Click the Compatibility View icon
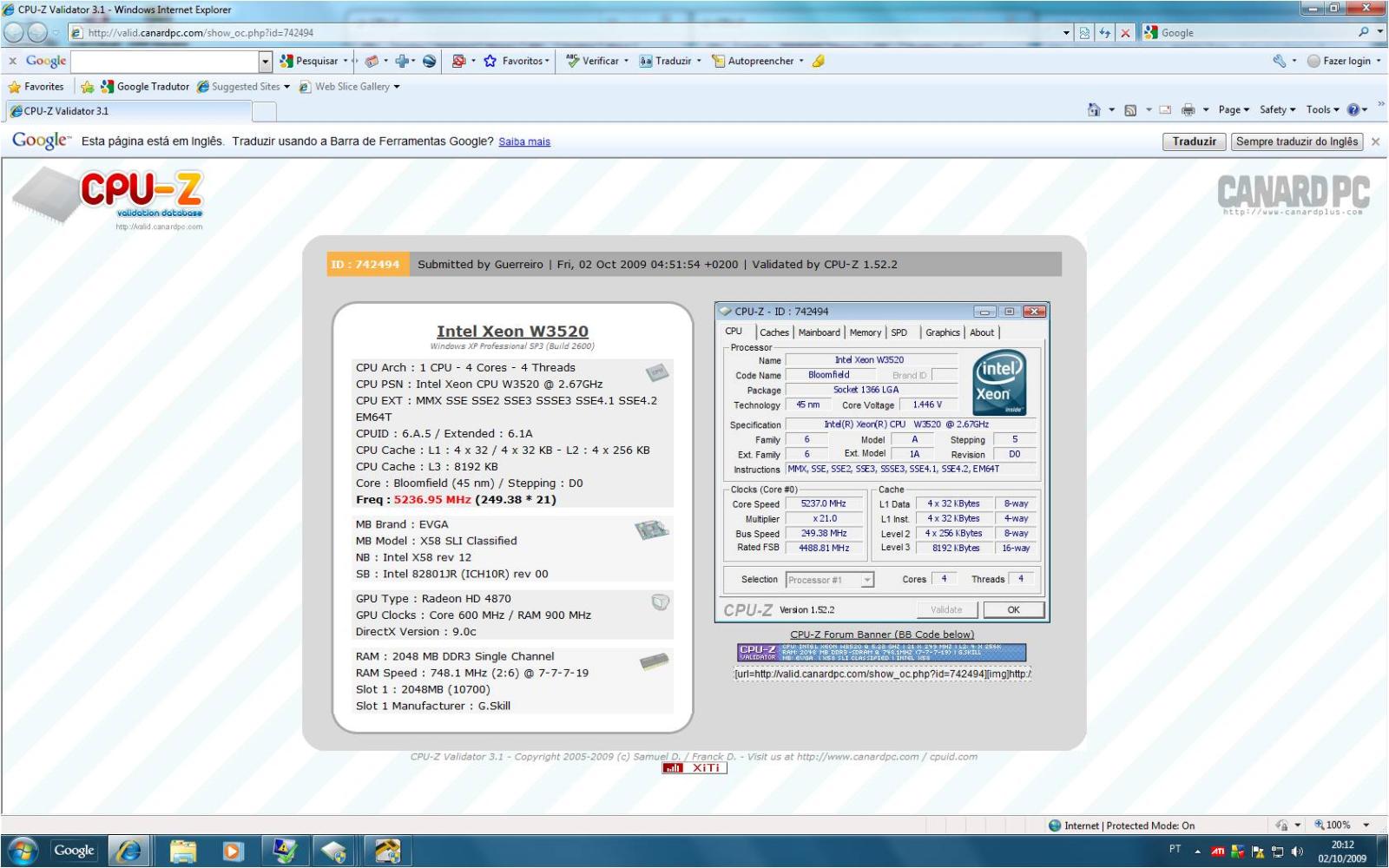 coord(1084,32)
